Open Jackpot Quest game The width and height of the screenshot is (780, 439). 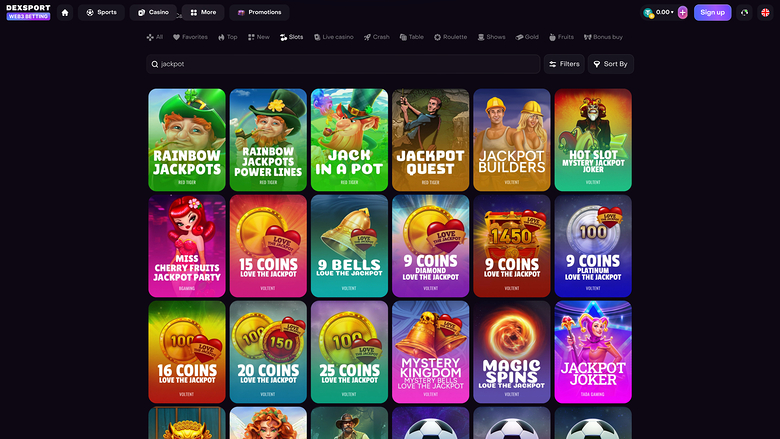pos(430,140)
